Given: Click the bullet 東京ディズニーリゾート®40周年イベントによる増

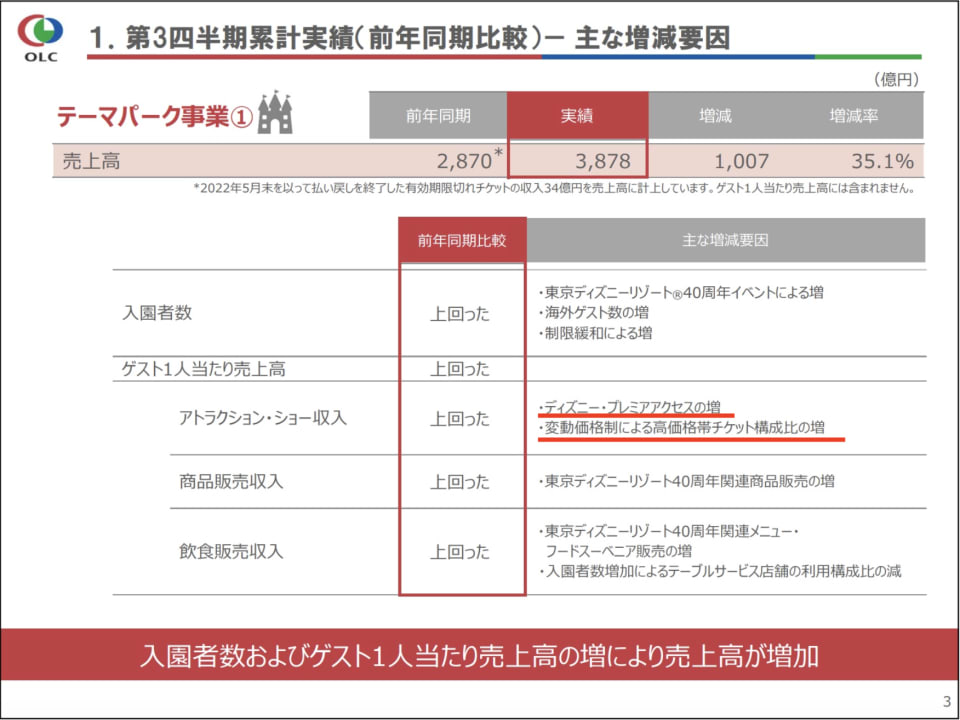Looking at the screenshot, I should tap(680, 293).
